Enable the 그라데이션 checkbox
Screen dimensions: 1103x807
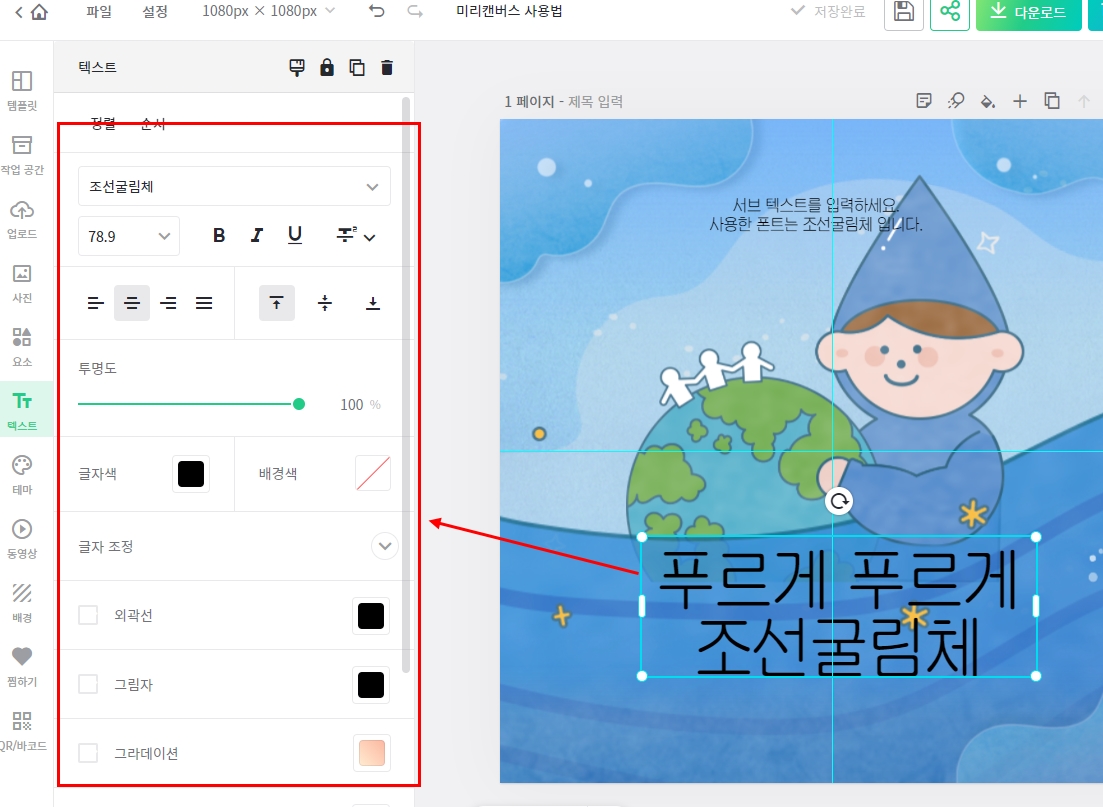[87, 752]
